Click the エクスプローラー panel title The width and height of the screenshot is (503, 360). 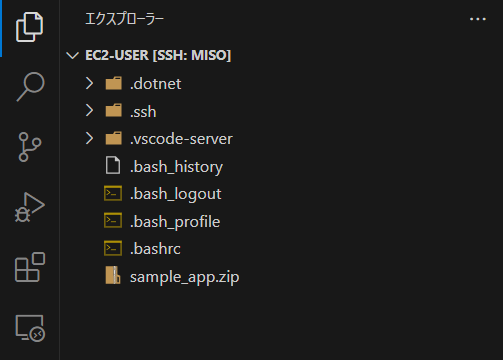pyautogui.click(x=124, y=19)
